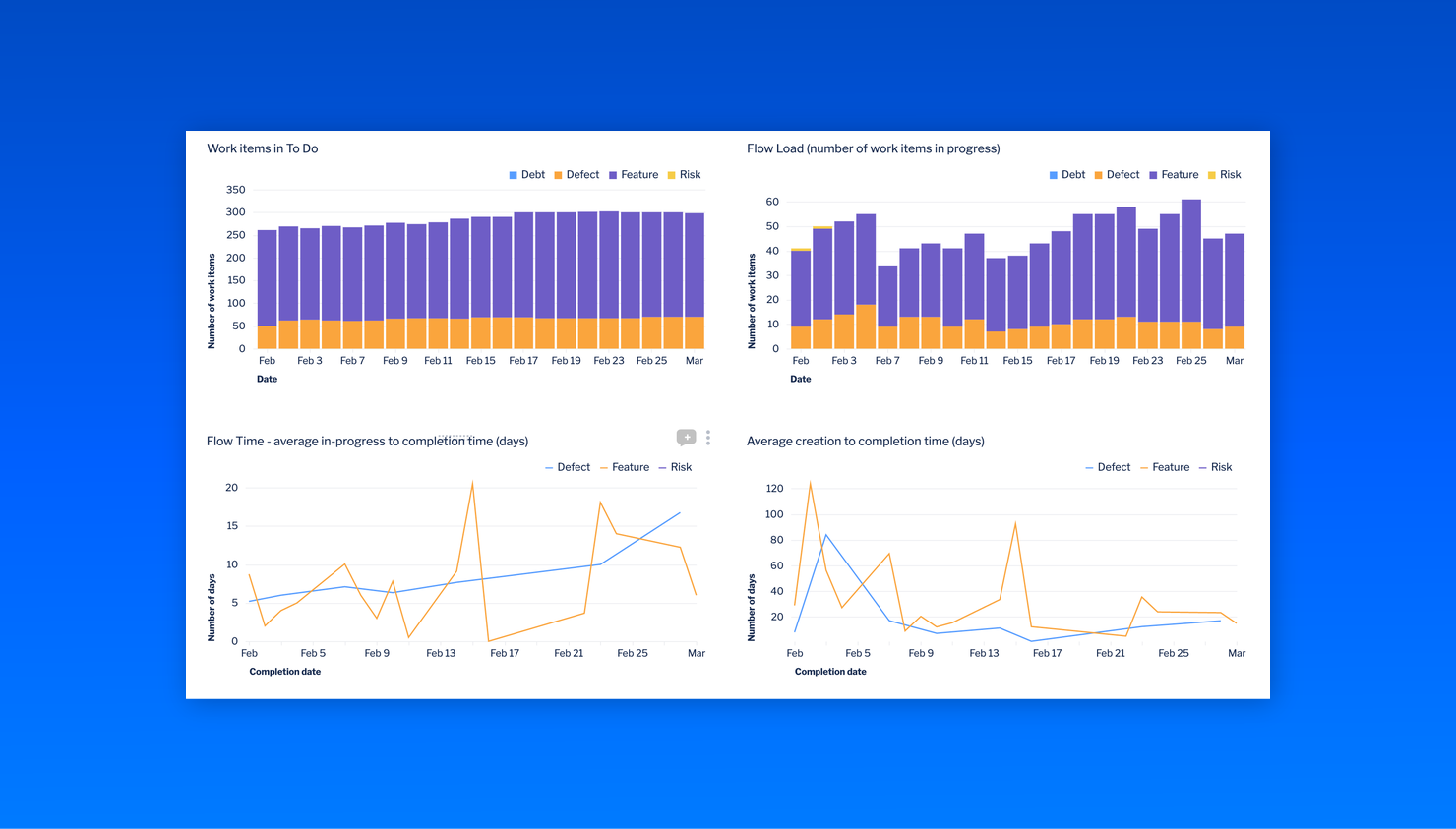Toggle Feature series in Flow Time legend
The height and width of the screenshot is (829, 1456).
[x=630, y=467]
